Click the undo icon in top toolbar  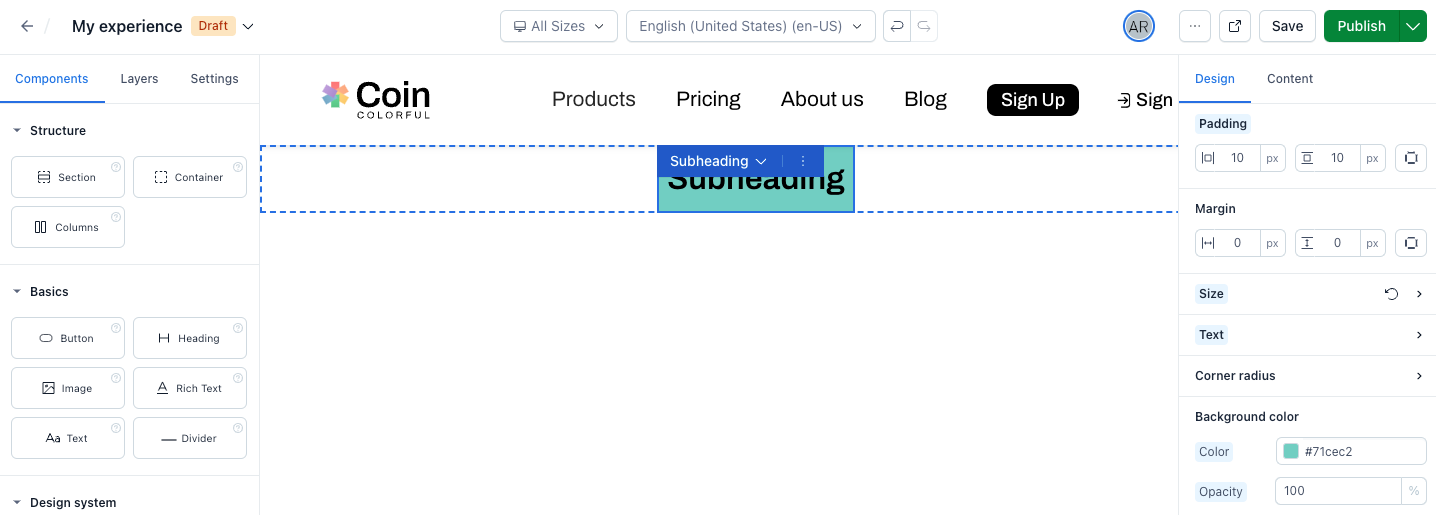(897, 26)
